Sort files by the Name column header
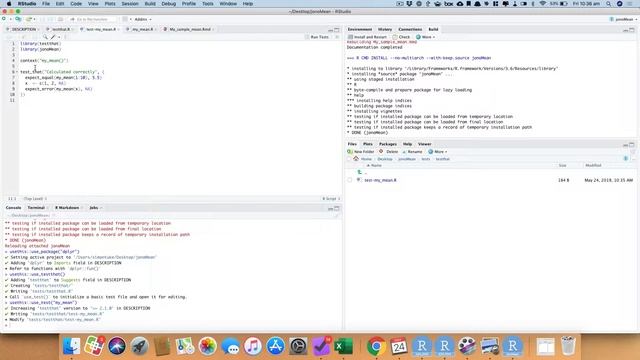This screenshot has height=360, width=640. tap(376, 165)
